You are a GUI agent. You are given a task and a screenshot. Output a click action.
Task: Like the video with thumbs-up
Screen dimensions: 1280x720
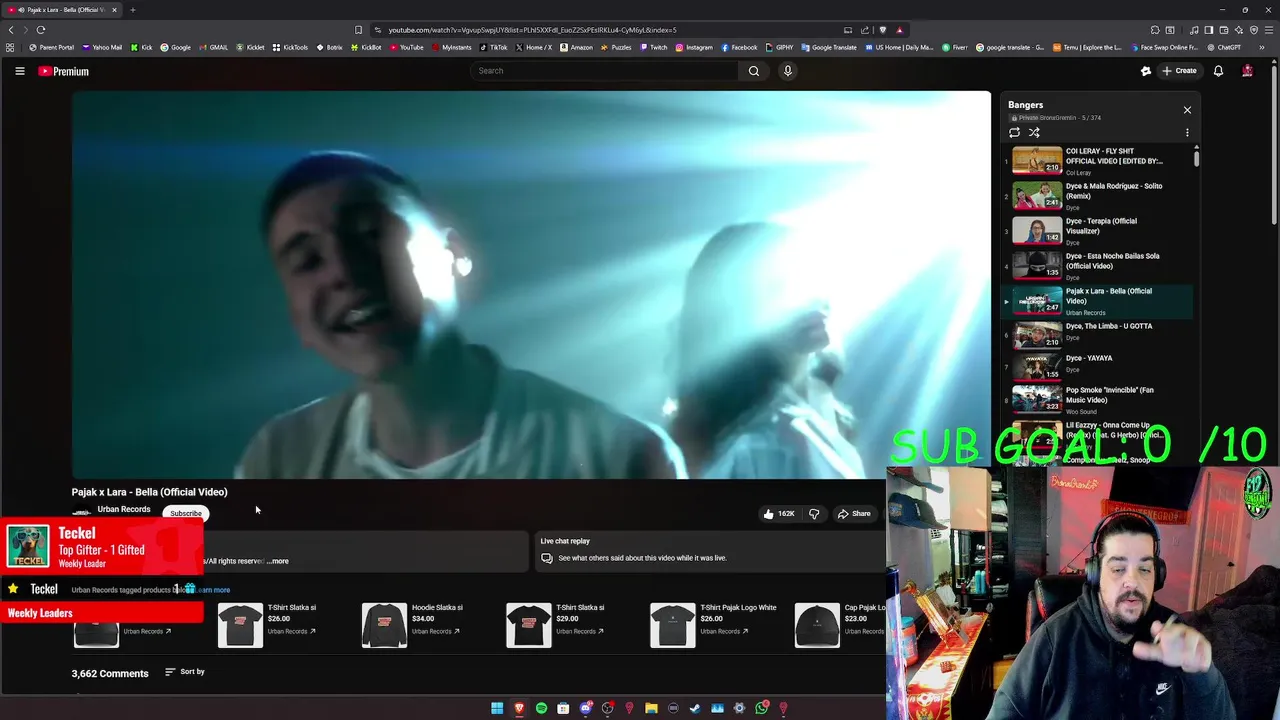[x=779, y=514]
